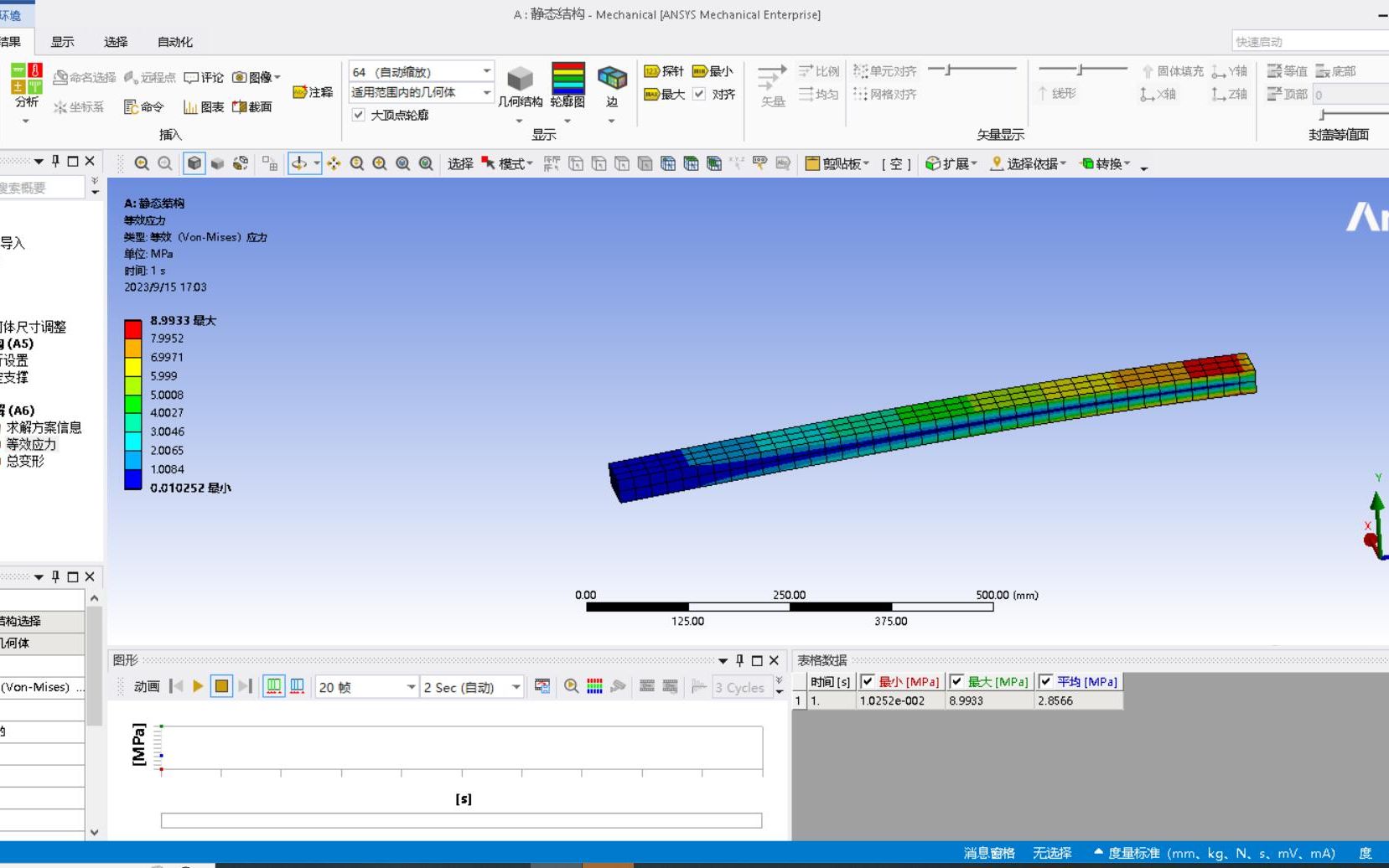Viewport: 1389px width, 868px height.
Task: Disable the 大顶点轮廓 checkbox
Action: pos(359,115)
